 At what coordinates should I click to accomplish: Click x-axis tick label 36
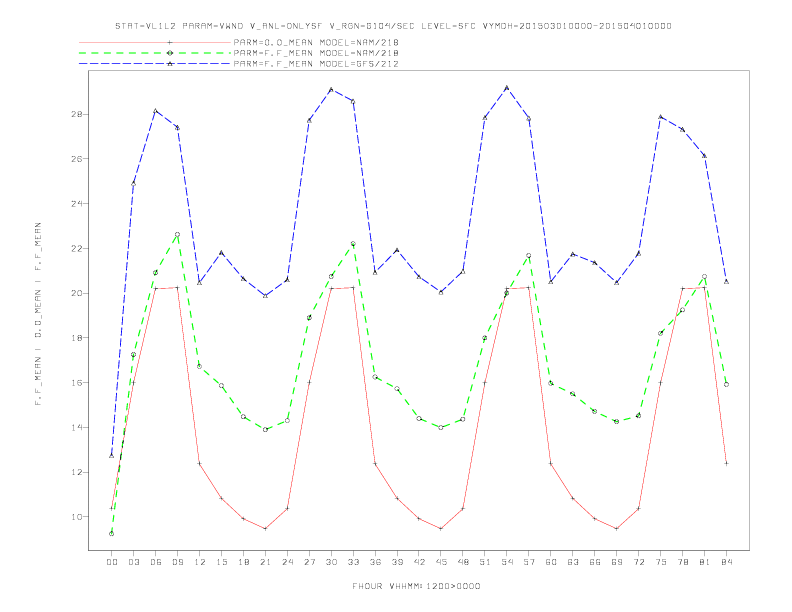pos(375,562)
